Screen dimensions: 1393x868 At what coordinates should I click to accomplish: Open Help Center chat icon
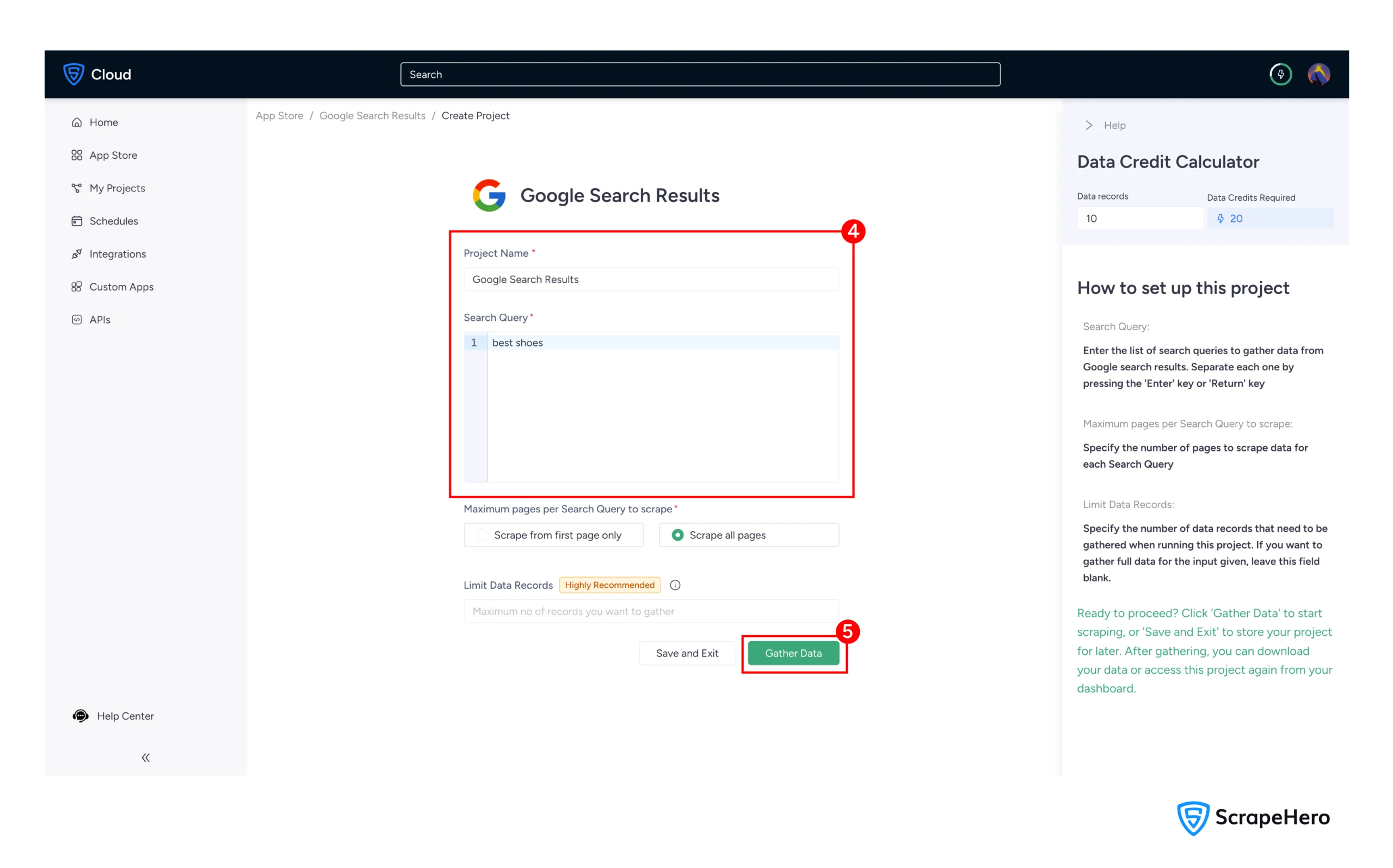[81, 716]
